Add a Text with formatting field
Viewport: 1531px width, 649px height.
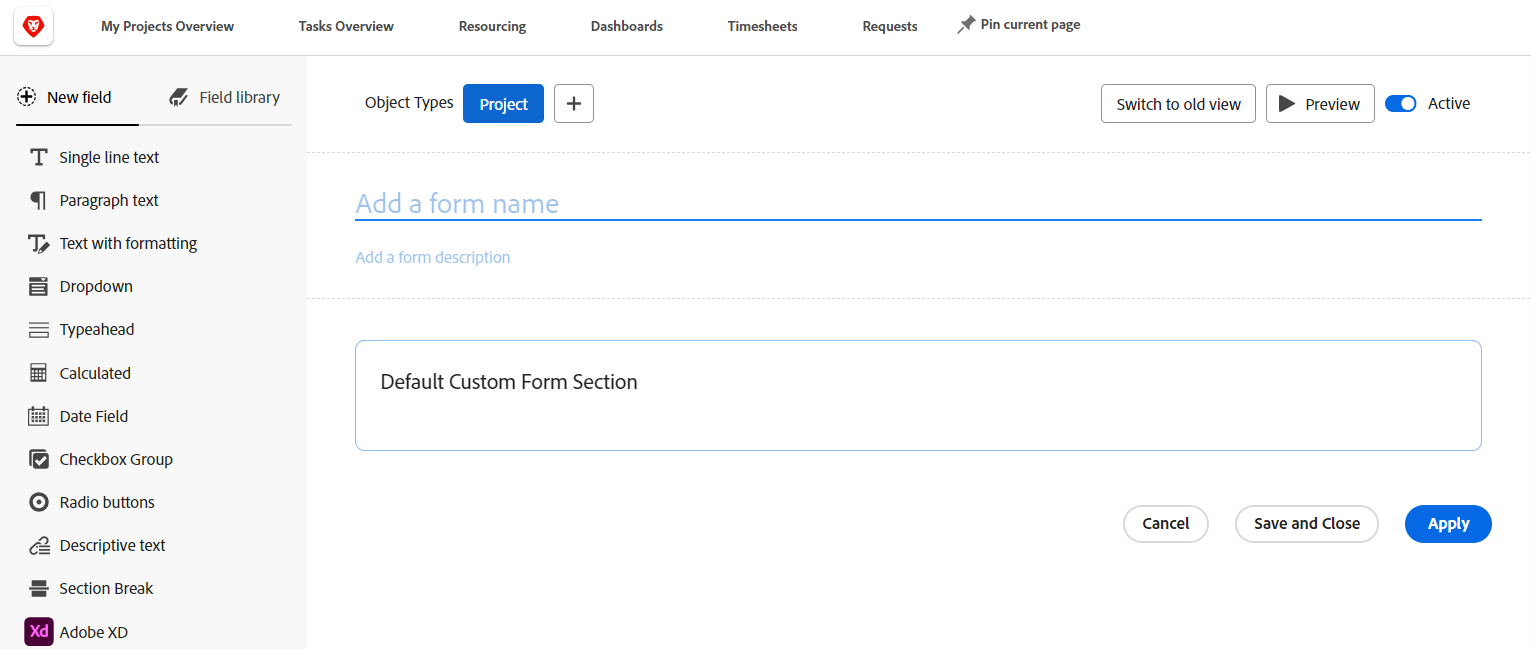coord(128,243)
